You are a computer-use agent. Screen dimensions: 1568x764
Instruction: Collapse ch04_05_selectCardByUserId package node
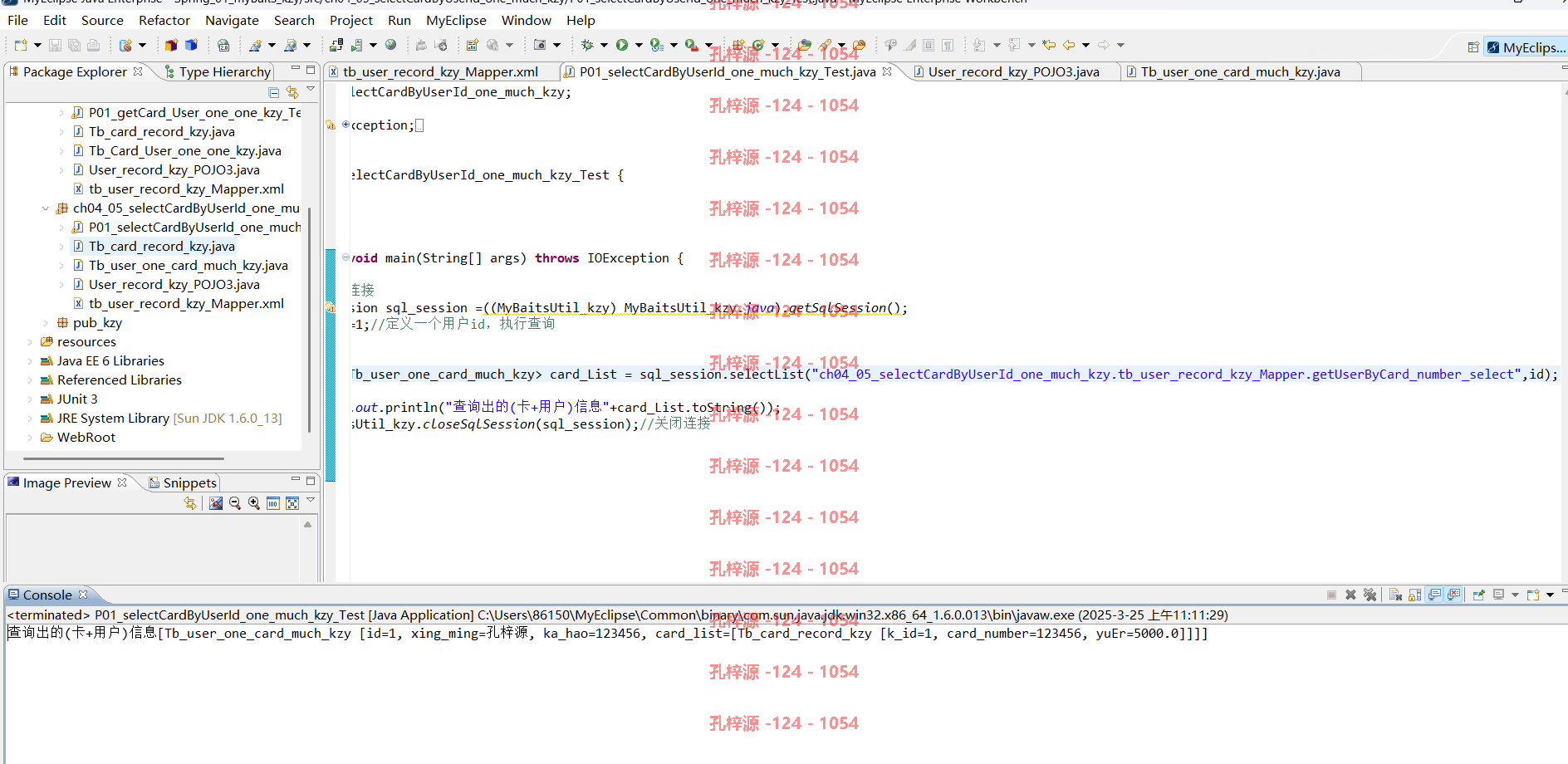(46, 208)
